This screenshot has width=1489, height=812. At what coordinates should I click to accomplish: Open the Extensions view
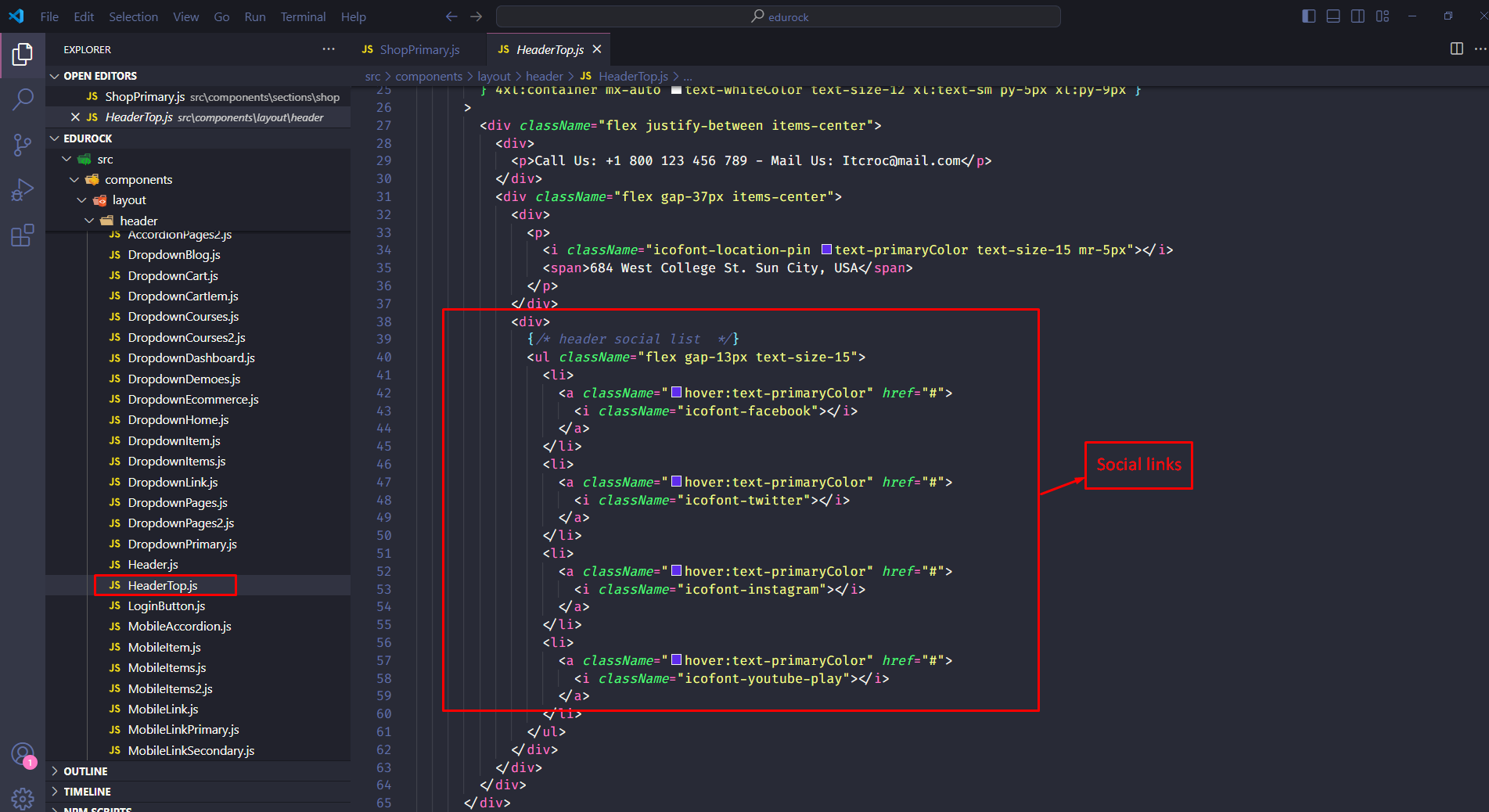point(23,235)
